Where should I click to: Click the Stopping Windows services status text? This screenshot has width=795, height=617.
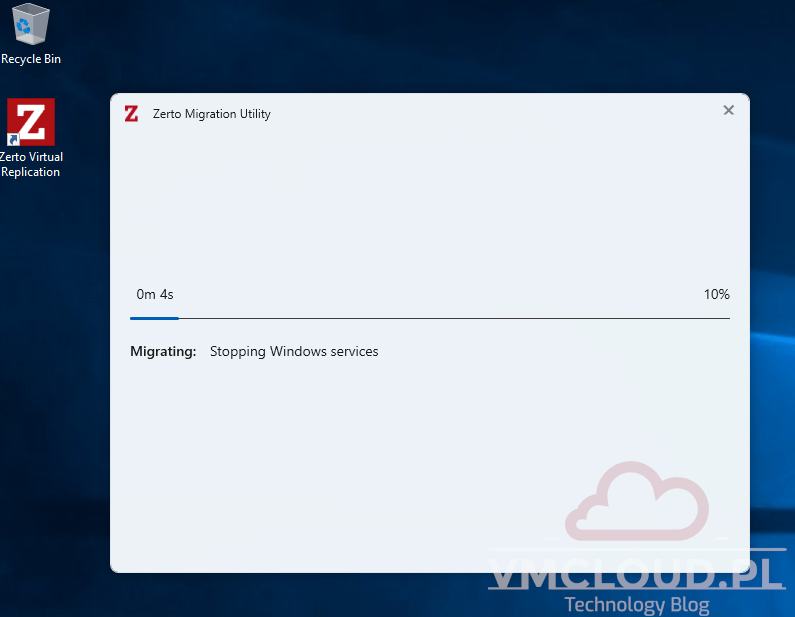294,351
